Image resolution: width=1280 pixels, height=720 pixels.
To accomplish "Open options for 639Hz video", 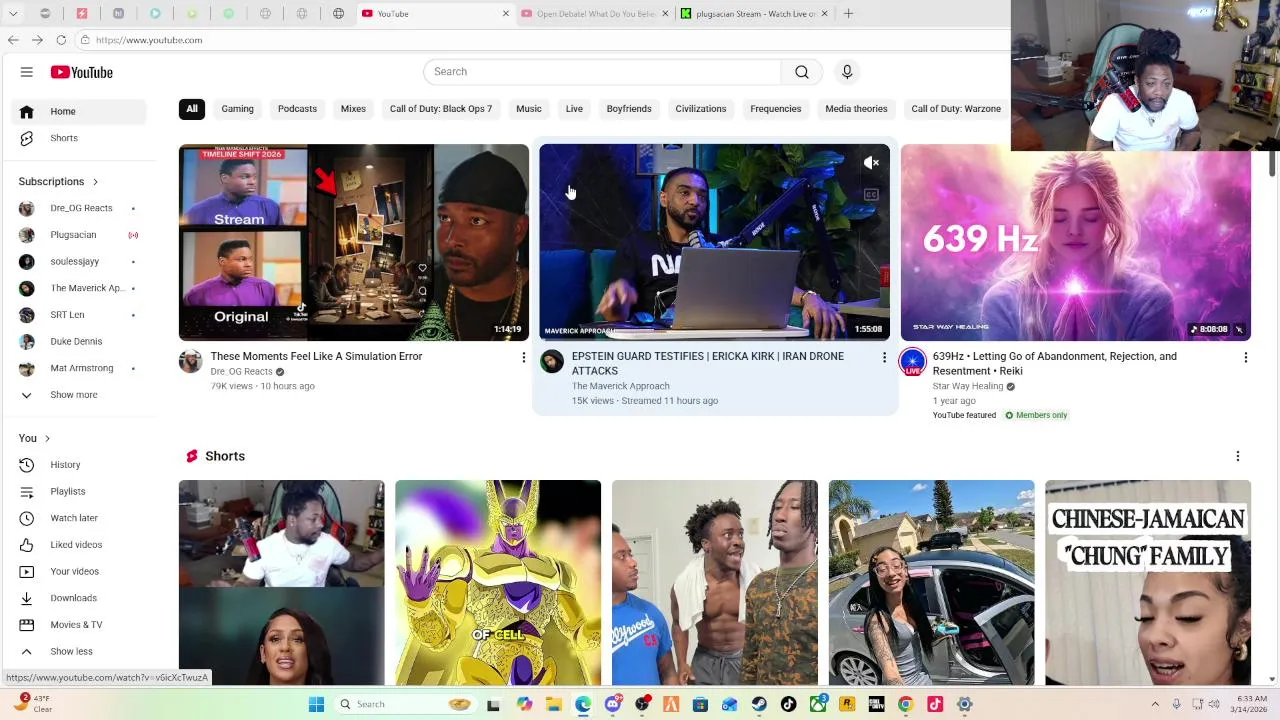I will [x=1245, y=357].
